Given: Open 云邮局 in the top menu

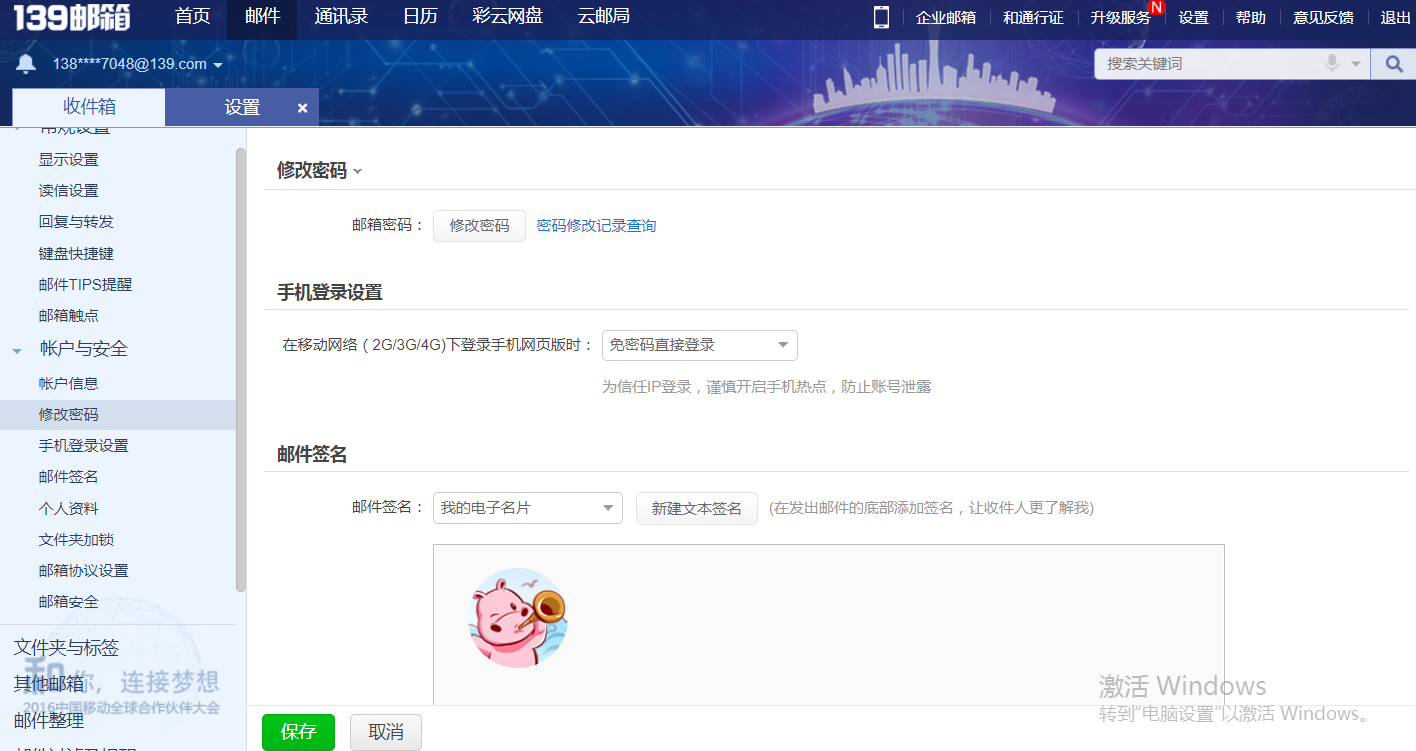Looking at the screenshot, I should [x=604, y=17].
